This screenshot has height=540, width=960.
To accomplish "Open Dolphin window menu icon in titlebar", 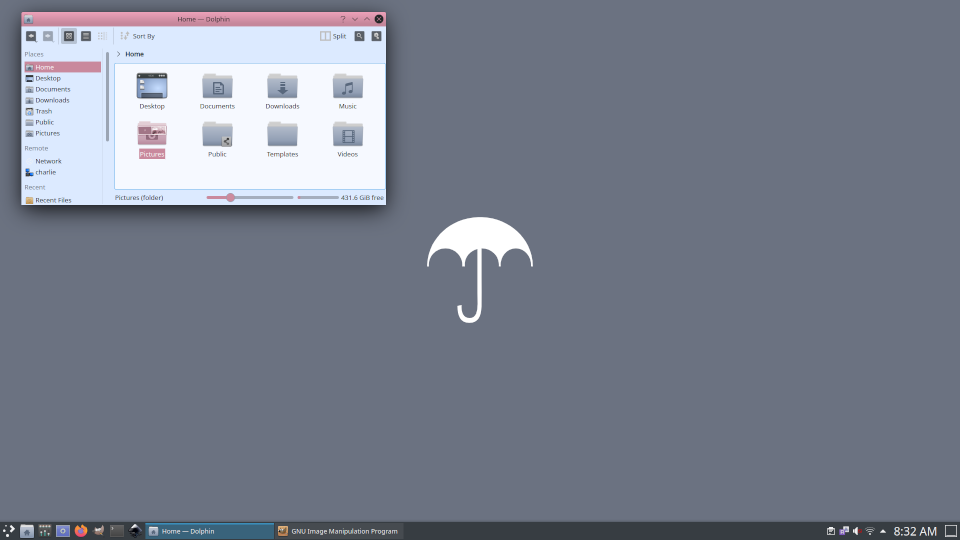I will pos(28,19).
